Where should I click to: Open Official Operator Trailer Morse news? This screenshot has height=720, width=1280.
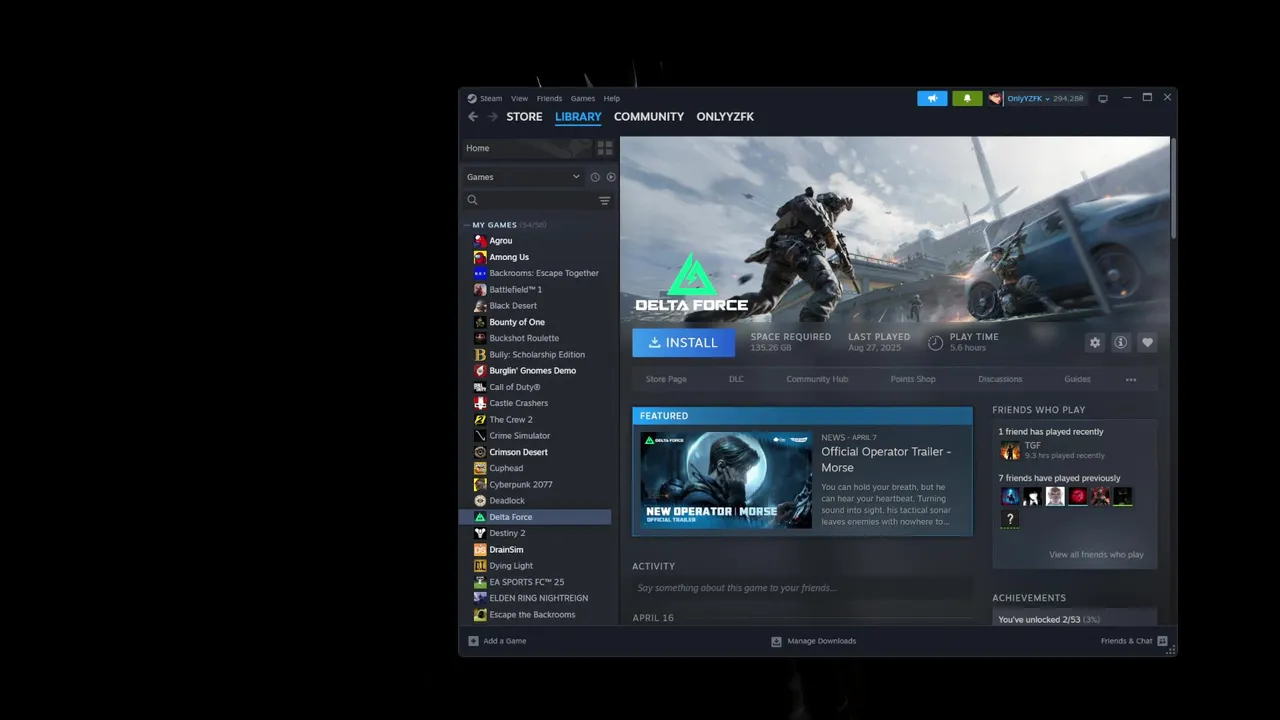(886, 460)
